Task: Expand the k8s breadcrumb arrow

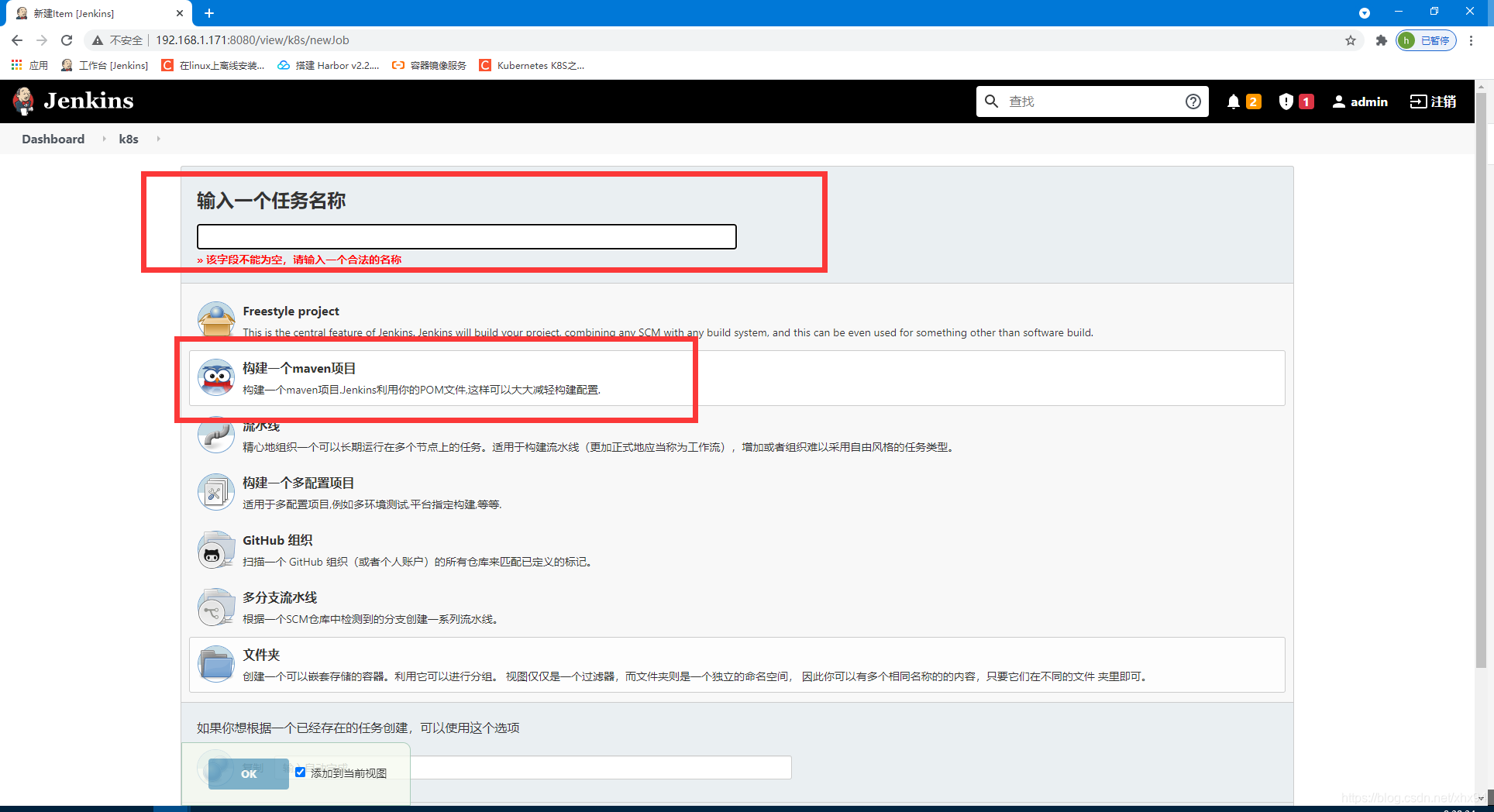Action: point(158,139)
